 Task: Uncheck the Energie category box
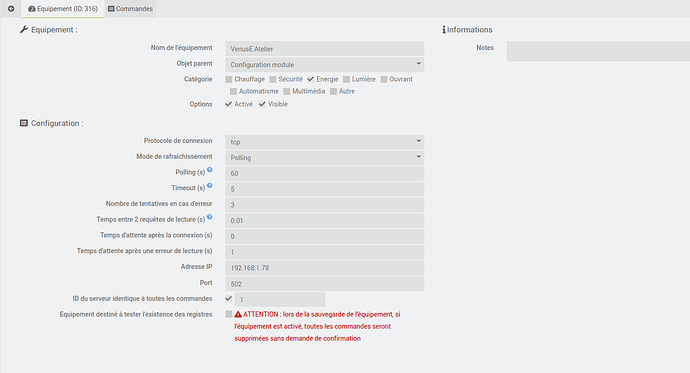(x=311, y=79)
